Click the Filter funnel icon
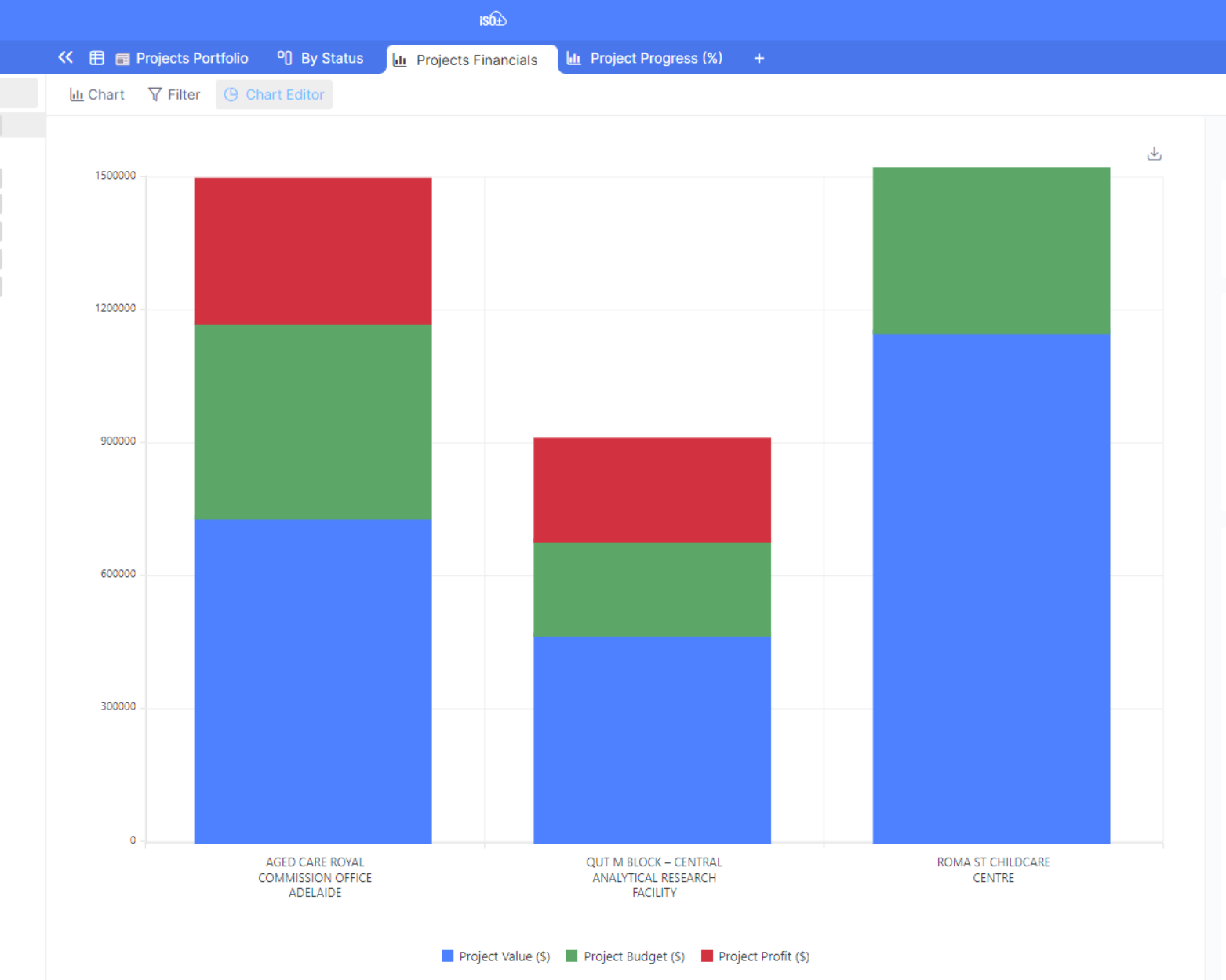 click(155, 95)
